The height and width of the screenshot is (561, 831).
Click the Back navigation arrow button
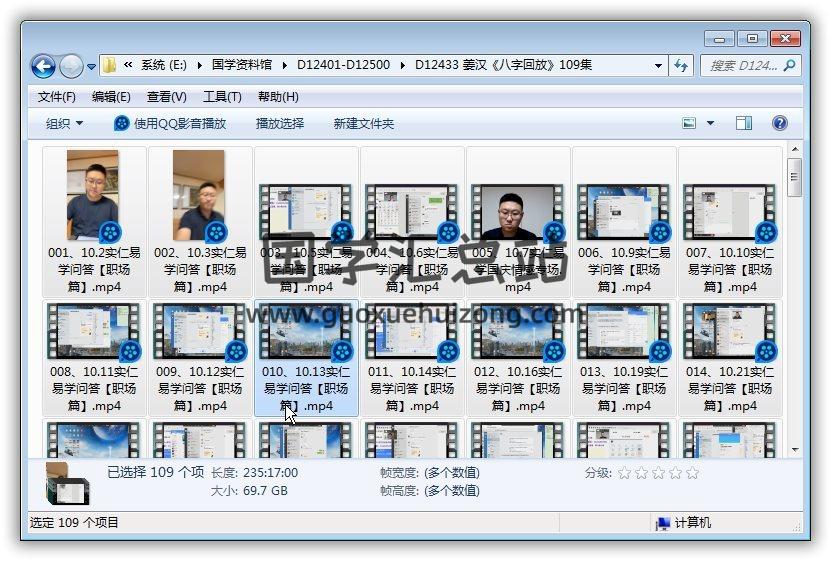click(43, 66)
